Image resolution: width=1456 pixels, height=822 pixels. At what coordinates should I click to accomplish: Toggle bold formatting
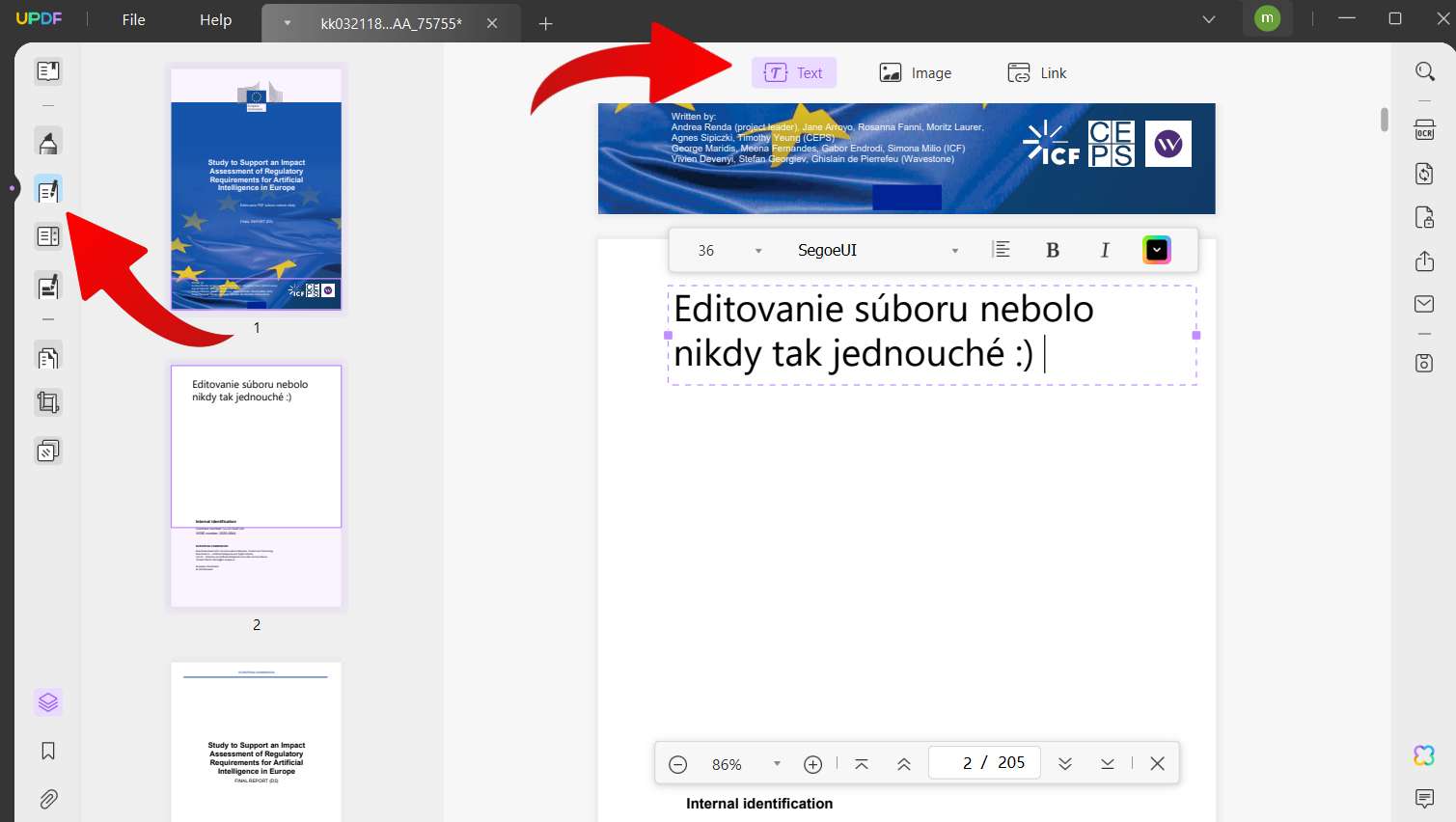(1053, 251)
